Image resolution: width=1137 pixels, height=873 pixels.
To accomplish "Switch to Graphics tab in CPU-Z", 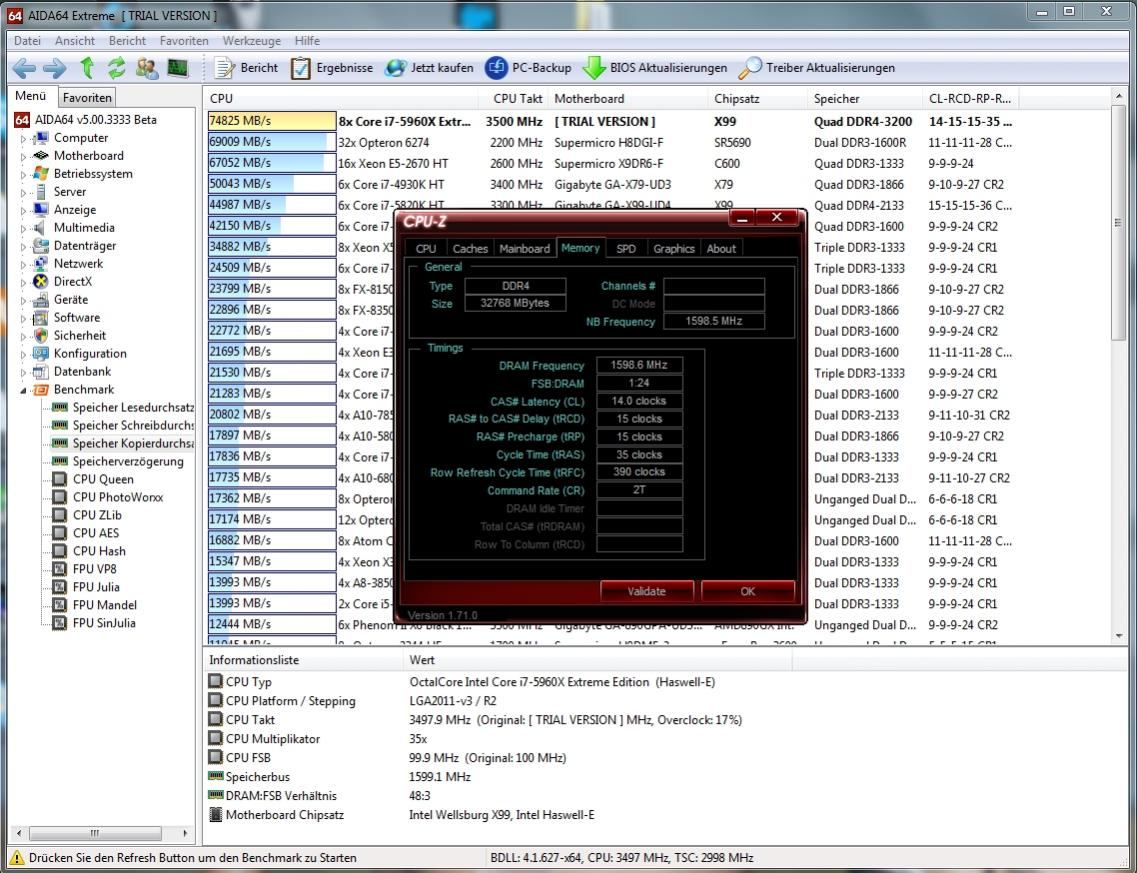I will [x=674, y=249].
